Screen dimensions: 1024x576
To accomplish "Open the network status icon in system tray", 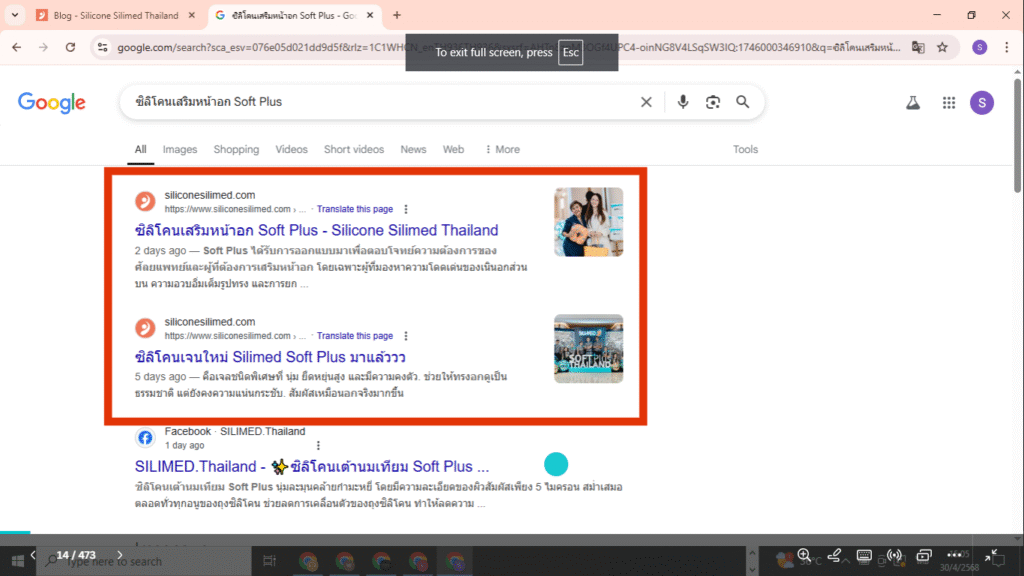I will [894, 556].
